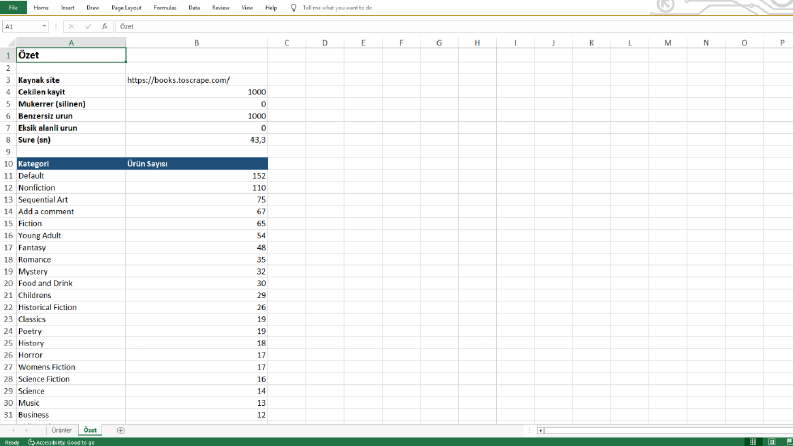Select the Sure (sn) cell
The width and height of the screenshot is (793, 446).
coord(71,140)
